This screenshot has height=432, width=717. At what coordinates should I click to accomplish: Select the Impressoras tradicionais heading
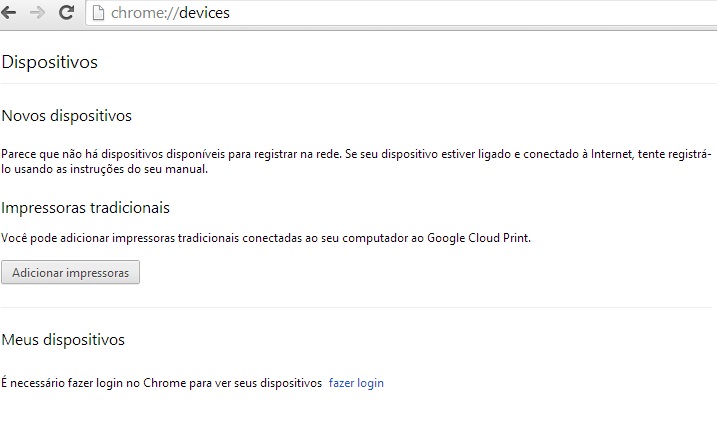coord(86,208)
